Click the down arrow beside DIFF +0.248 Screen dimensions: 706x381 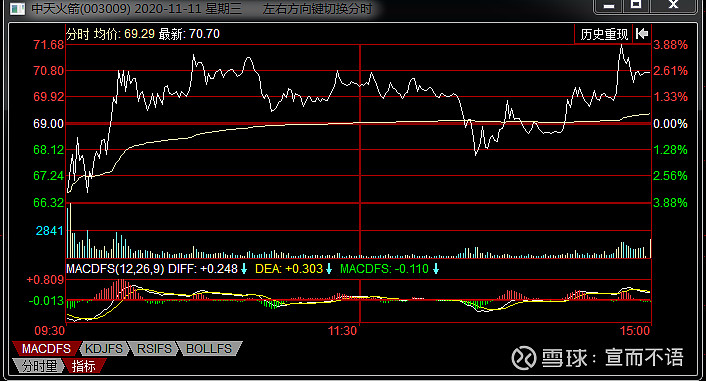point(244,269)
